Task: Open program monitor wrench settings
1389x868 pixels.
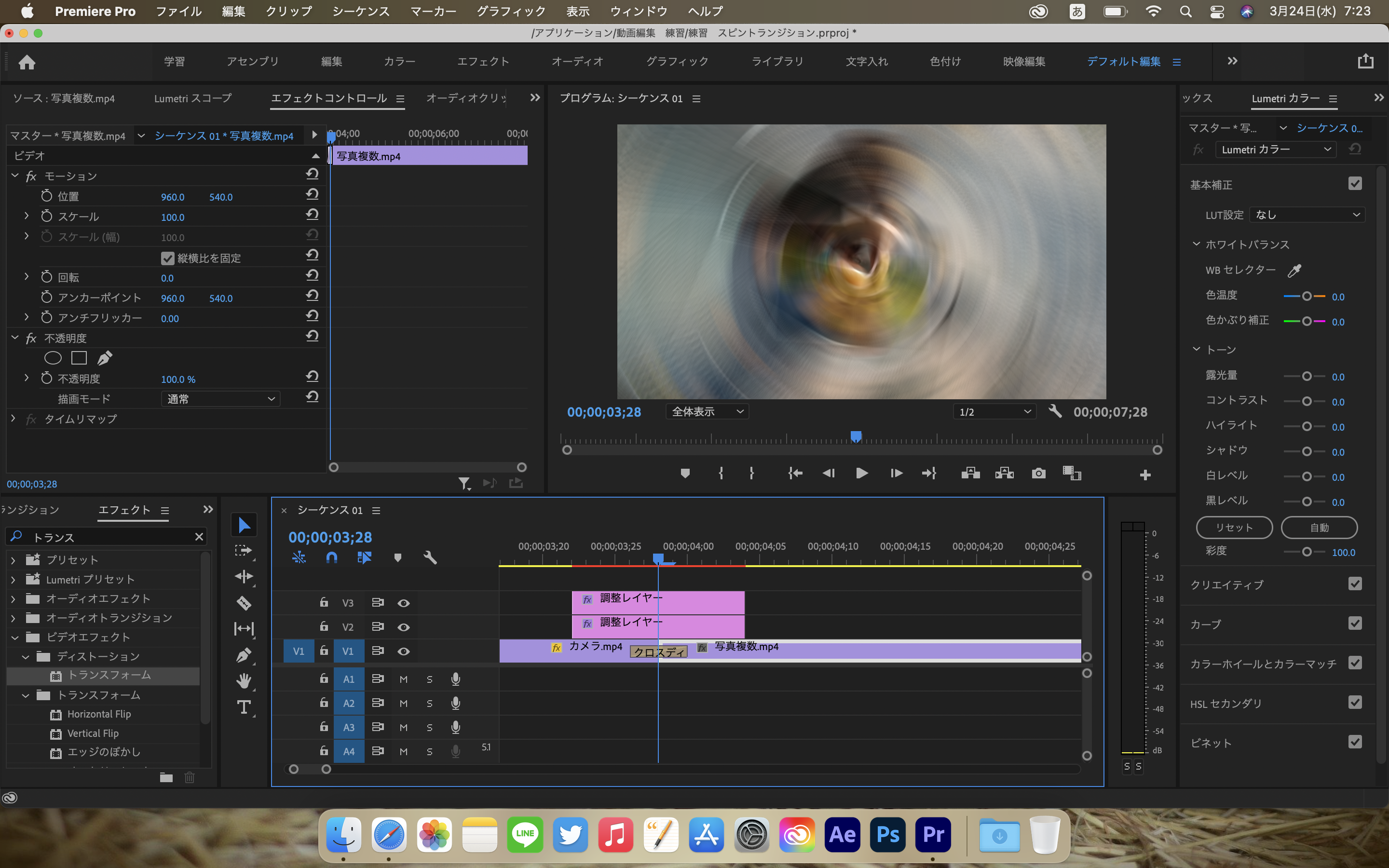Action: coord(1055,412)
